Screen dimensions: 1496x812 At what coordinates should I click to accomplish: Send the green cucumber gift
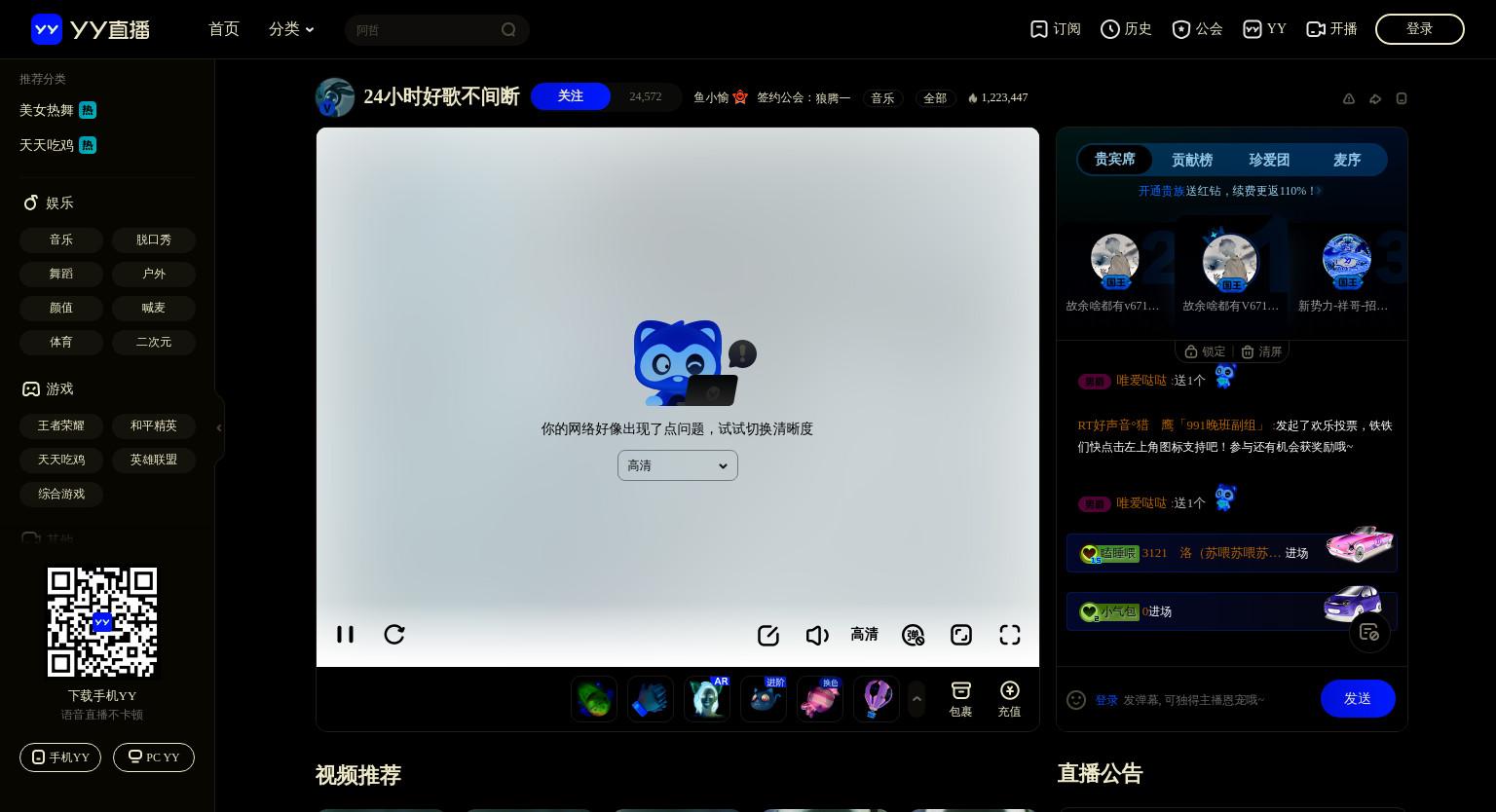594,699
